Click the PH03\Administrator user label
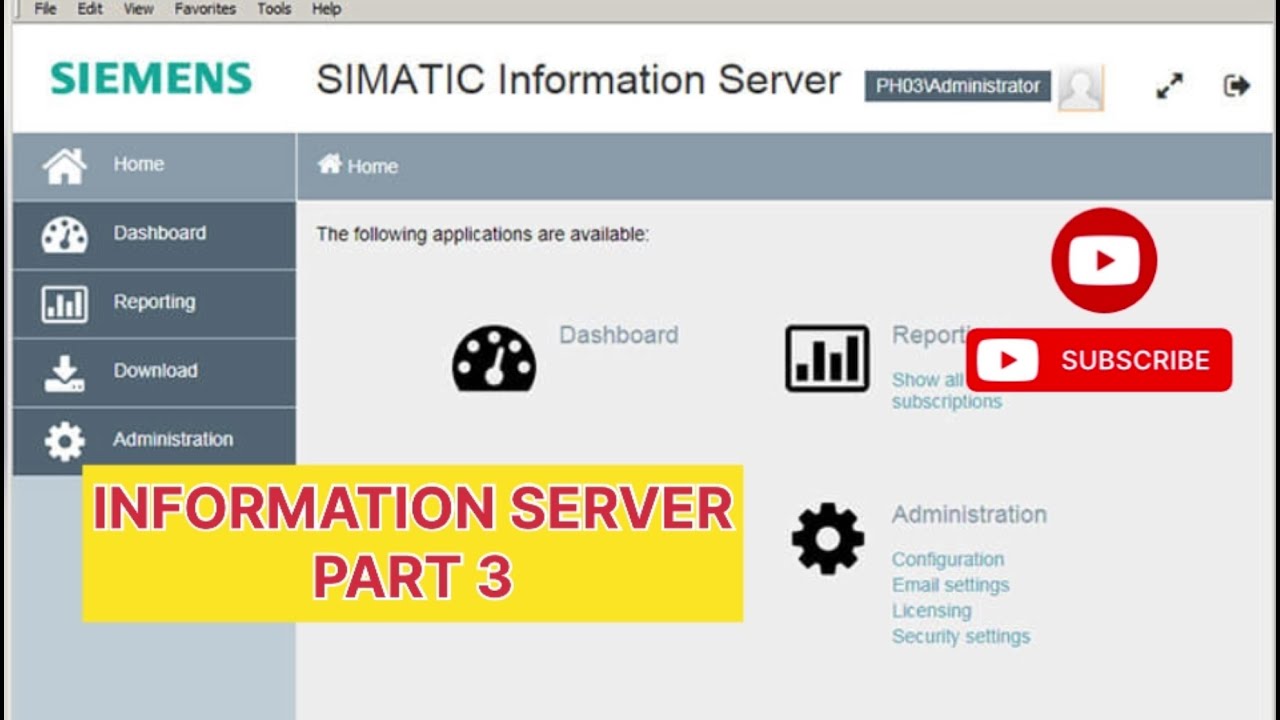This screenshot has height=720, width=1280. (x=958, y=86)
